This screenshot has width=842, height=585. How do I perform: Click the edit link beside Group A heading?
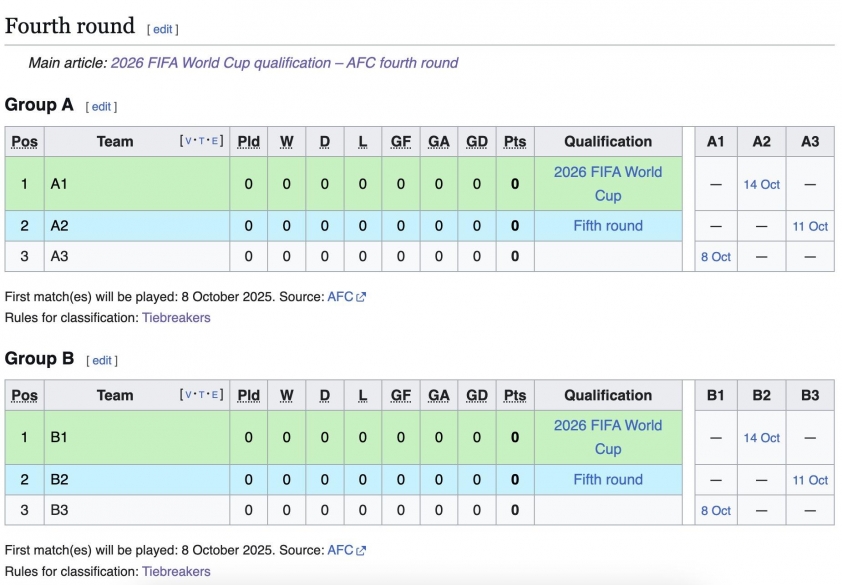click(x=101, y=107)
